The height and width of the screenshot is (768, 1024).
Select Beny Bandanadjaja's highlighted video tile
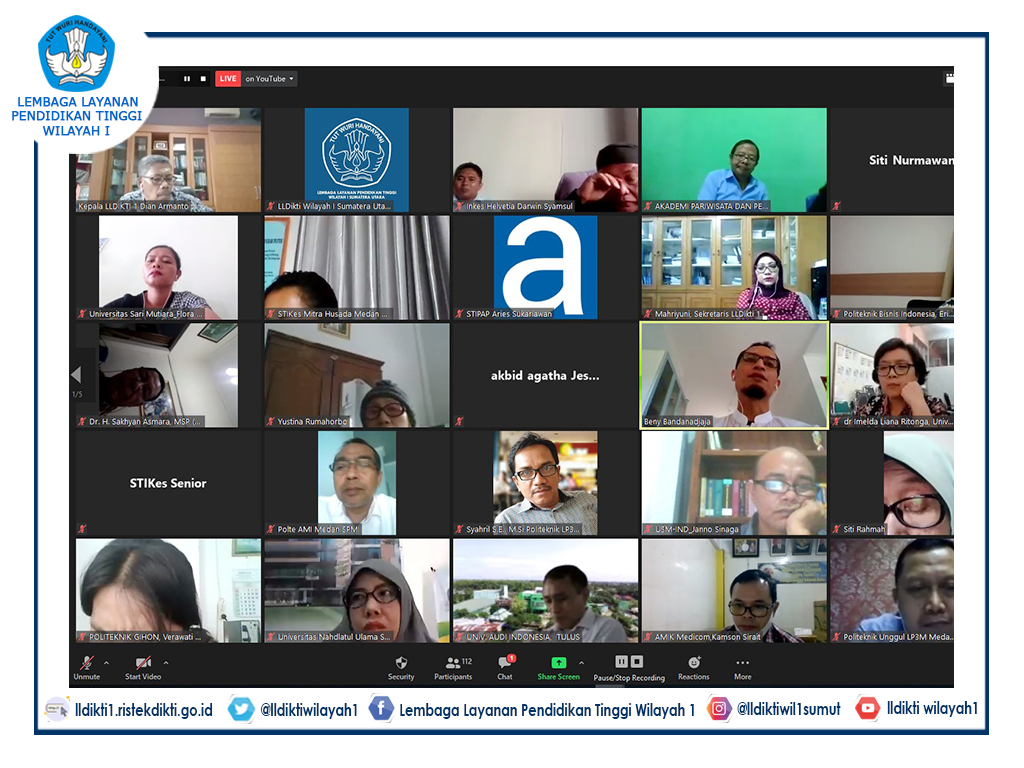(734, 376)
